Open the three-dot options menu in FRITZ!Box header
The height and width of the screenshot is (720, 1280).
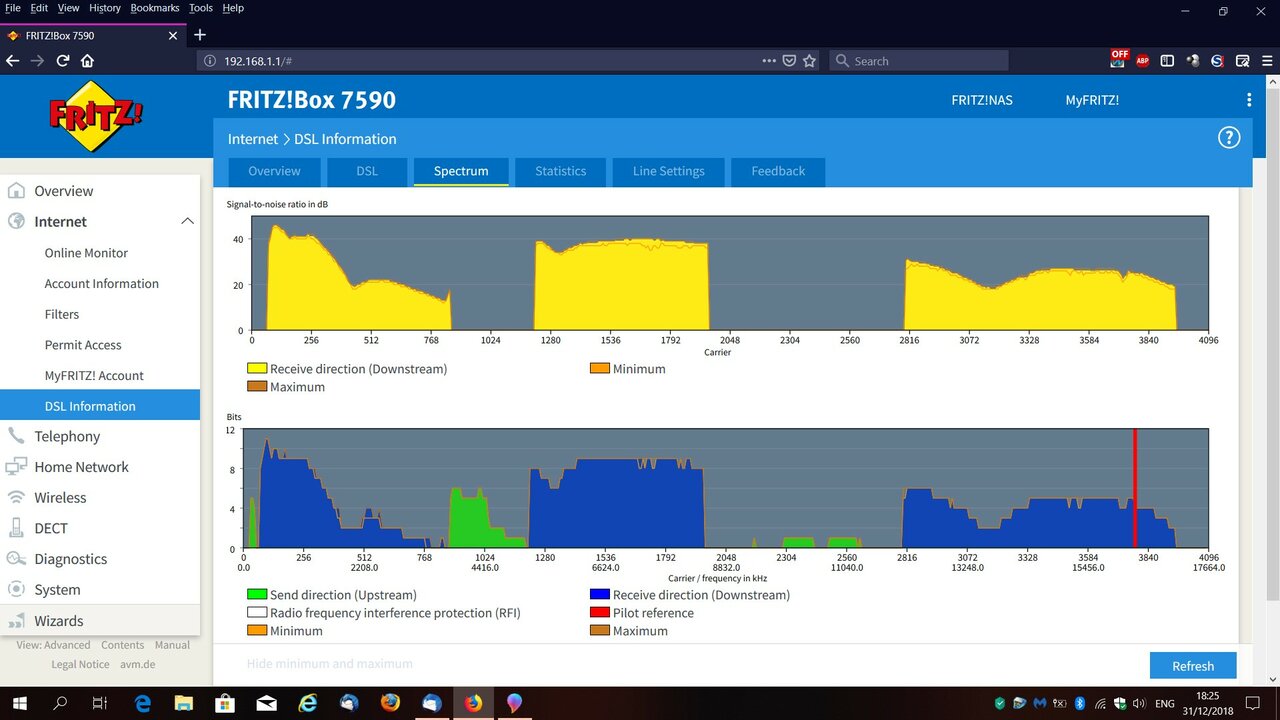(x=1248, y=100)
